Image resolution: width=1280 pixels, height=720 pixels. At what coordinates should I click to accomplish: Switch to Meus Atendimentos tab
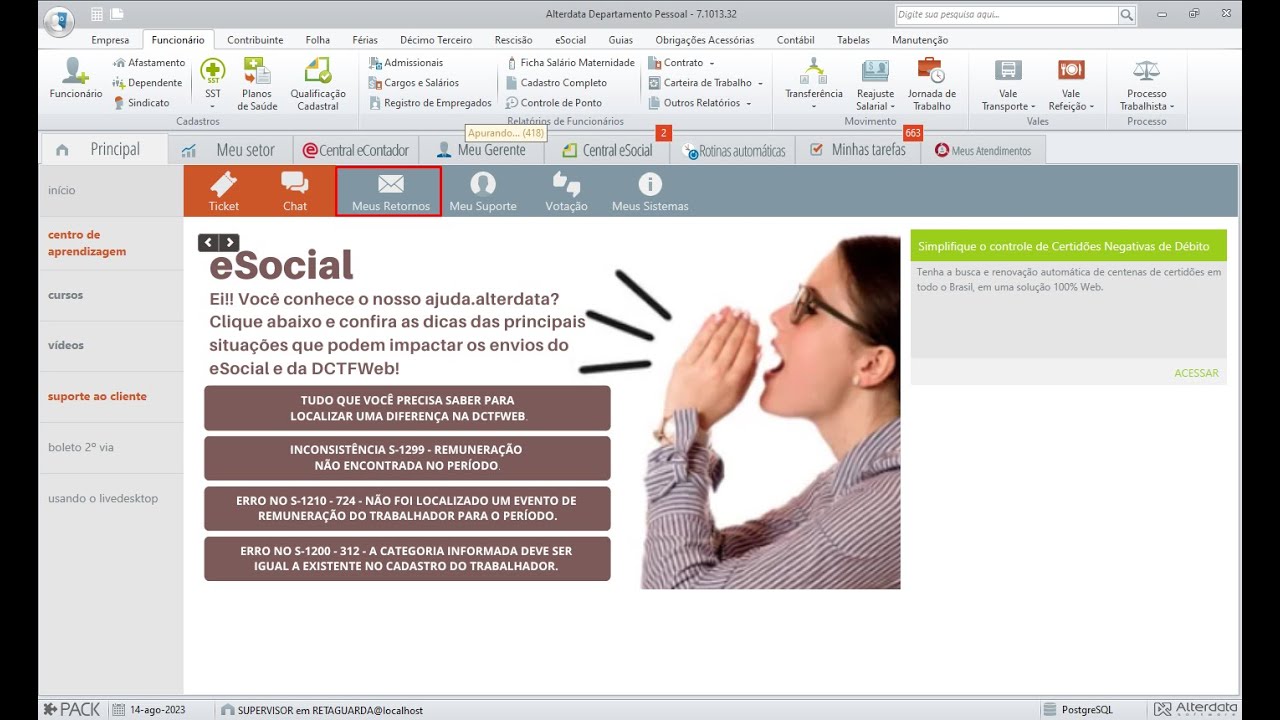[x=983, y=151]
